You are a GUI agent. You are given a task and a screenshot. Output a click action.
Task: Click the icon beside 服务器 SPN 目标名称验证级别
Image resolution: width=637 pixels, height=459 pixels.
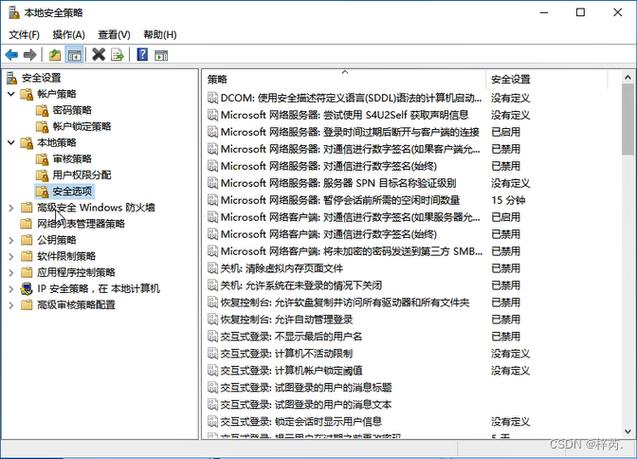(212, 183)
